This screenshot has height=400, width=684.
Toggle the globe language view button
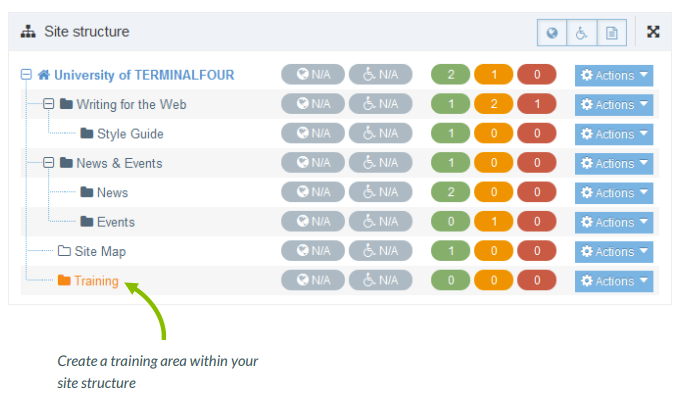point(551,32)
